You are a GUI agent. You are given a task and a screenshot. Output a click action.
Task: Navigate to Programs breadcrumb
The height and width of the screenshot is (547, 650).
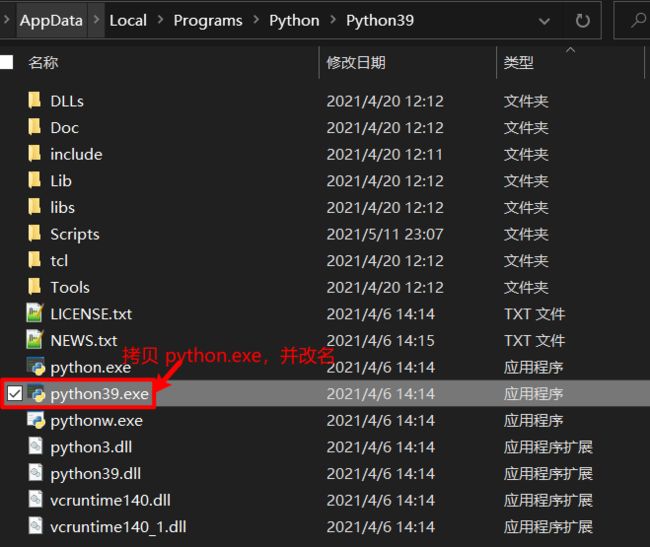208,20
